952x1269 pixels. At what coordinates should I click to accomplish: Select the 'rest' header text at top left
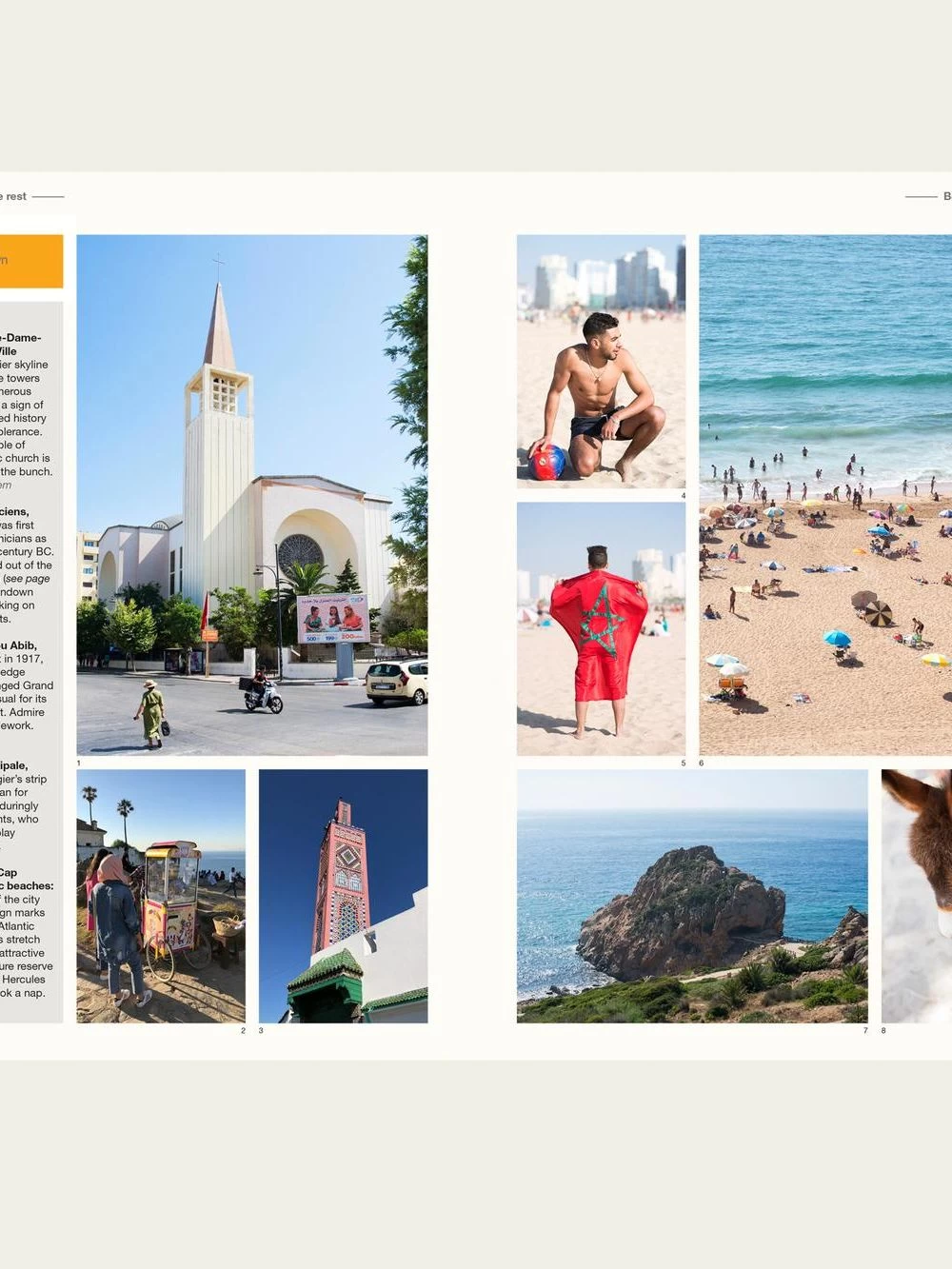tap(15, 195)
